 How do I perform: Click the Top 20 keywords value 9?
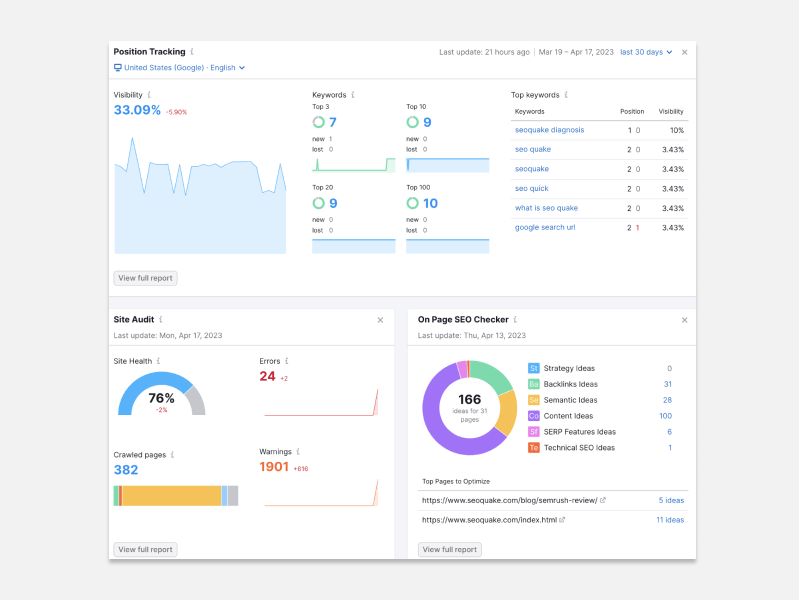coord(333,203)
